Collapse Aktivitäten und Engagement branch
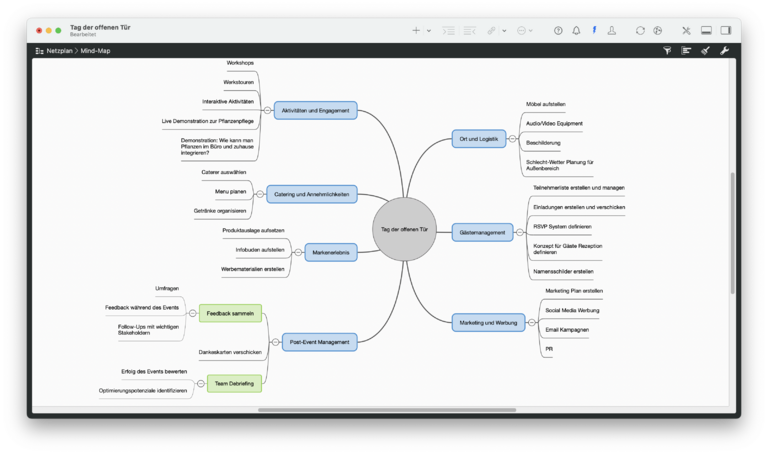Viewport: 768px width, 454px height. click(x=267, y=111)
